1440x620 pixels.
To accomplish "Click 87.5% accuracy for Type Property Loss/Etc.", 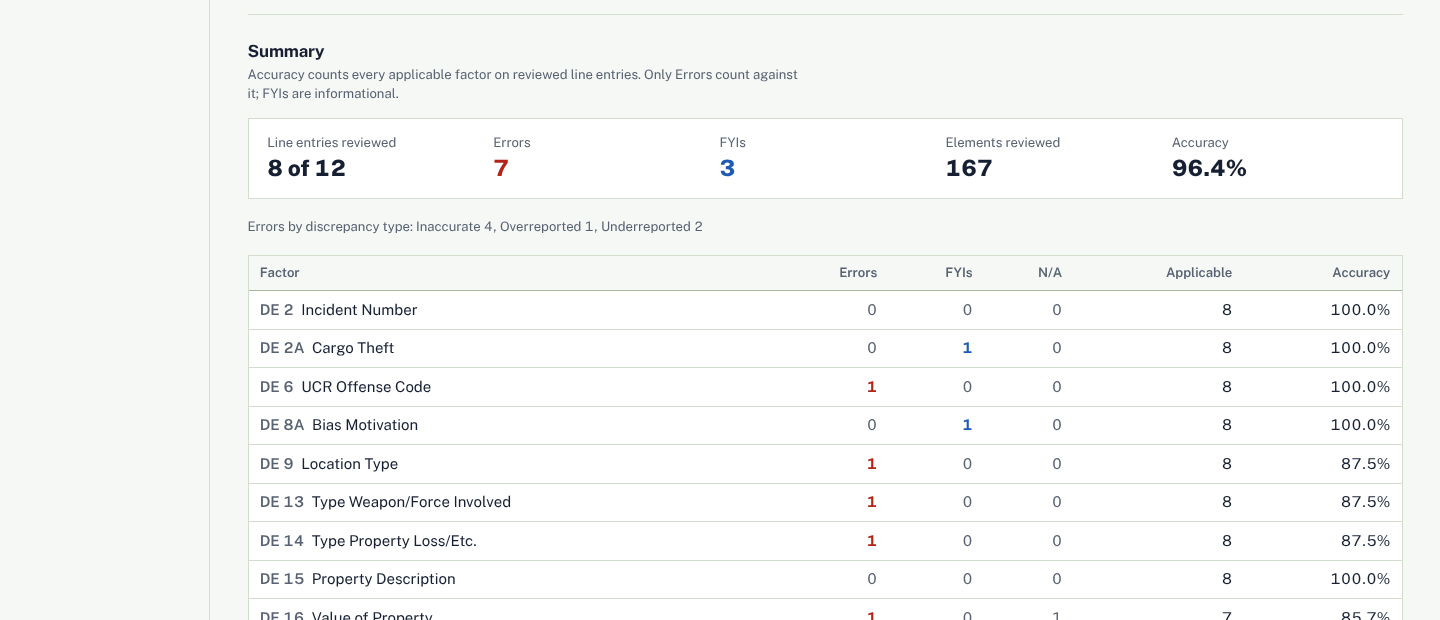I will click(x=1365, y=541).
